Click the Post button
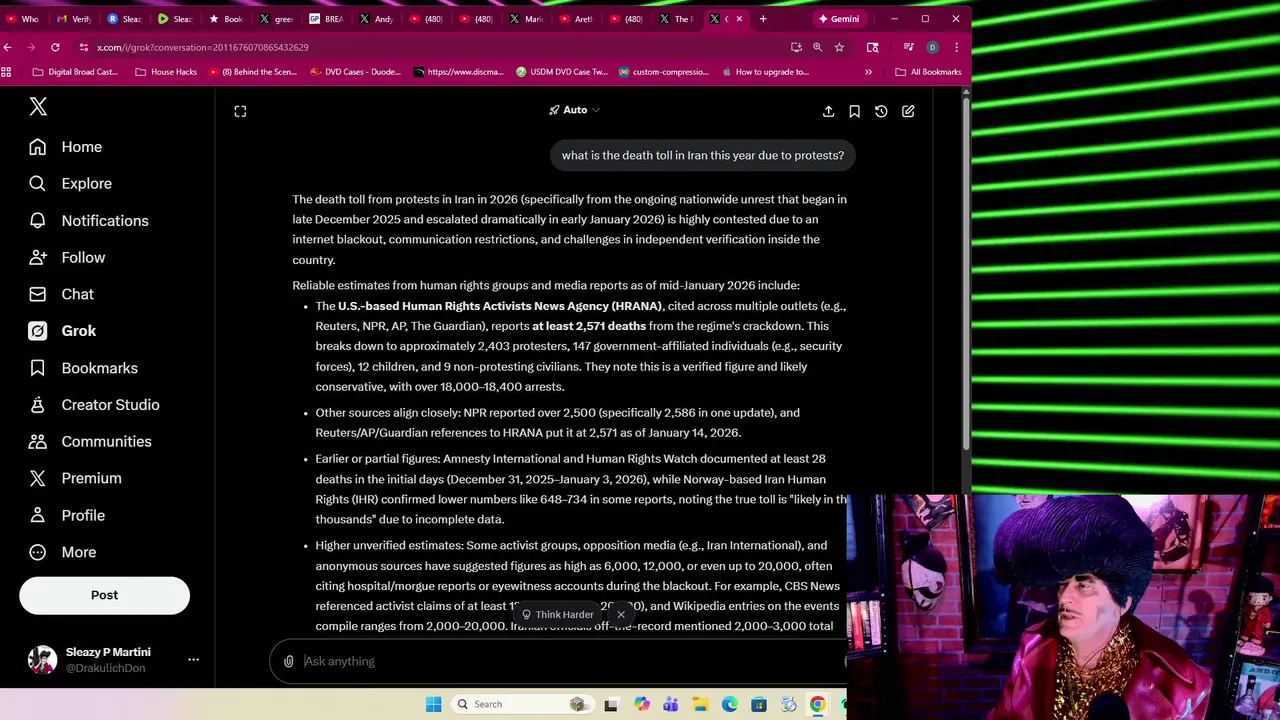The height and width of the screenshot is (720, 1280). (x=104, y=595)
